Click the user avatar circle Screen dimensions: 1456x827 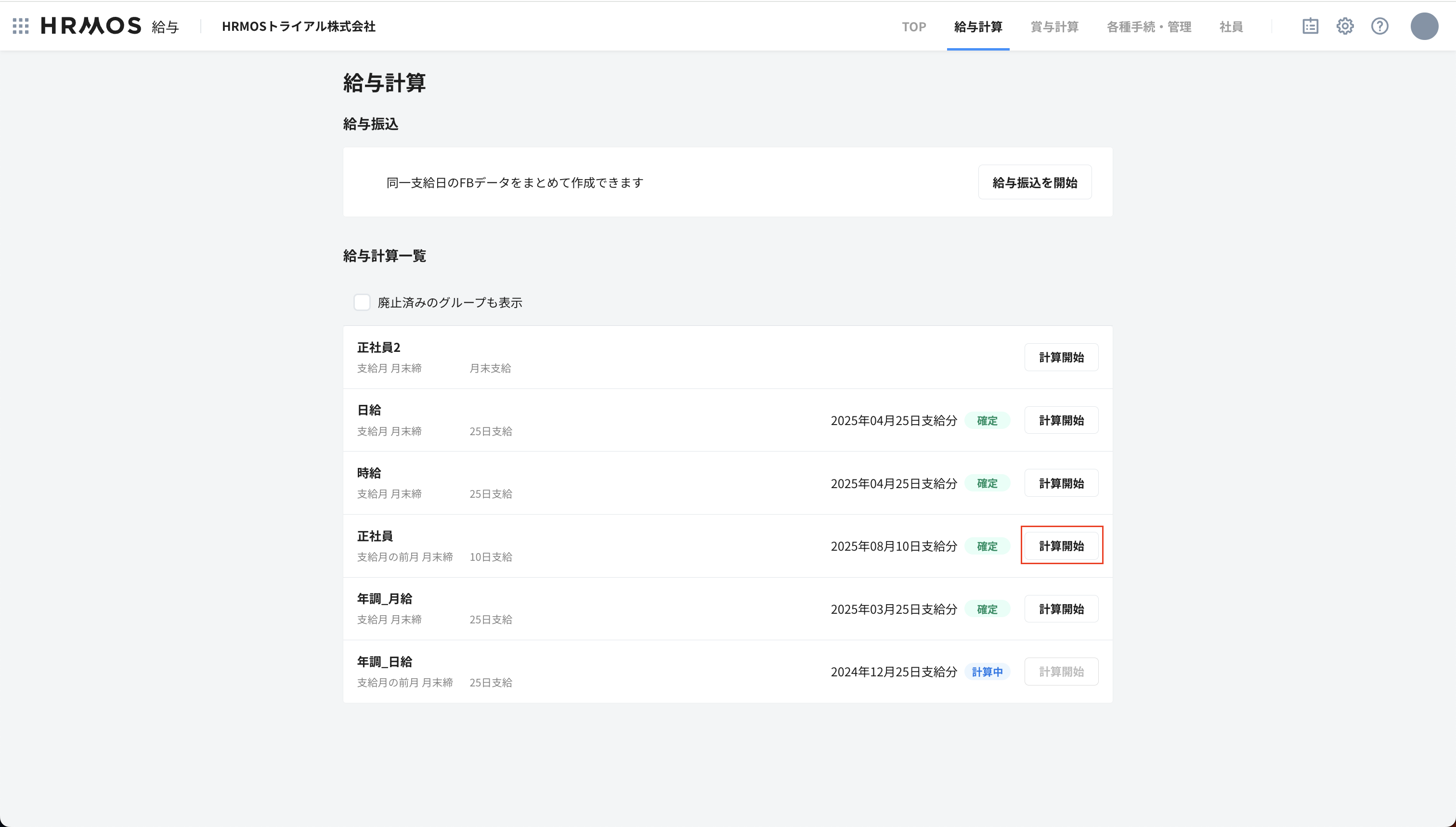[1424, 26]
